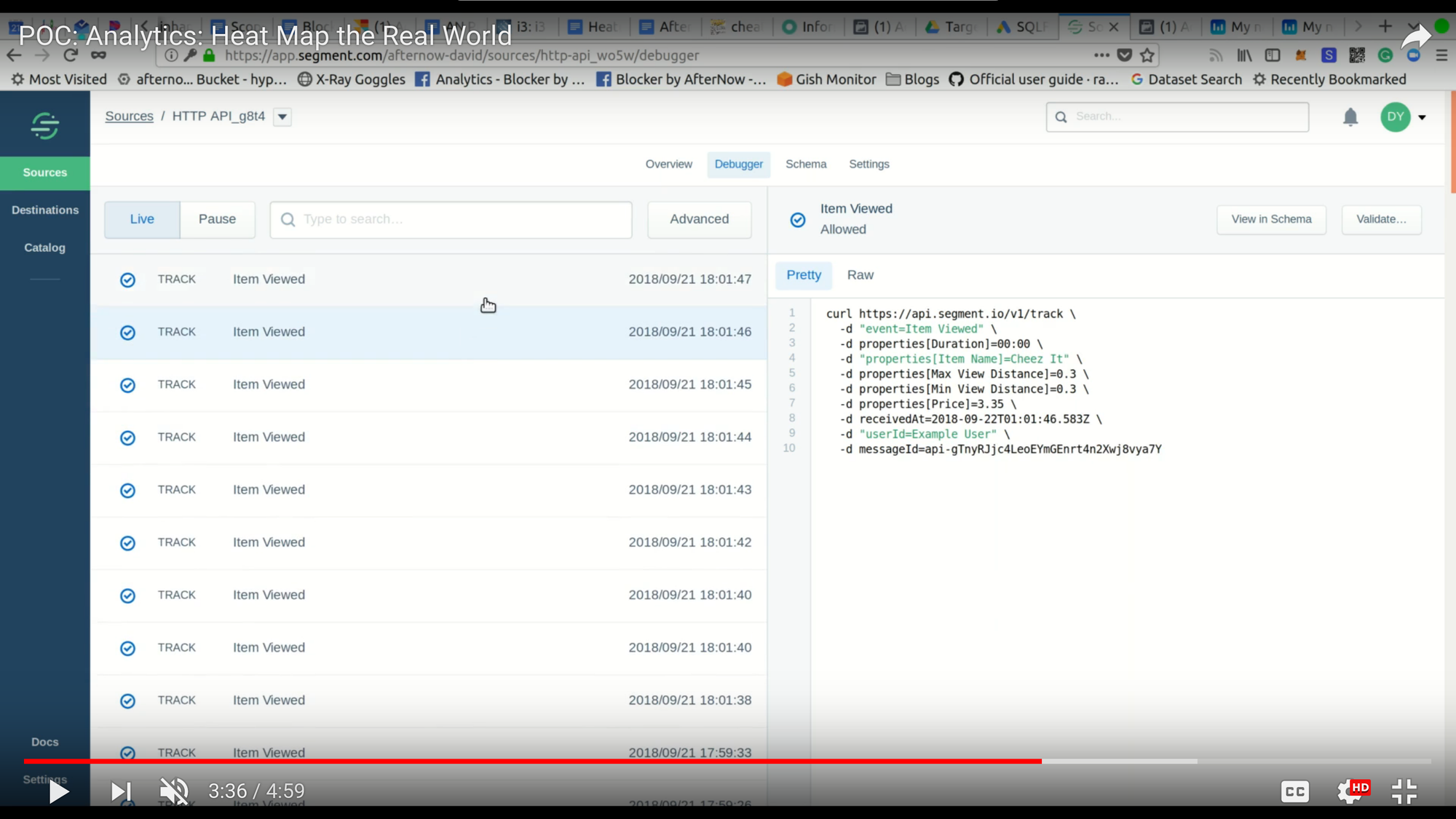Image resolution: width=1456 pixels, height=819 pixels.
Task: Click the DY user avatar
Action: [1395, 117]
